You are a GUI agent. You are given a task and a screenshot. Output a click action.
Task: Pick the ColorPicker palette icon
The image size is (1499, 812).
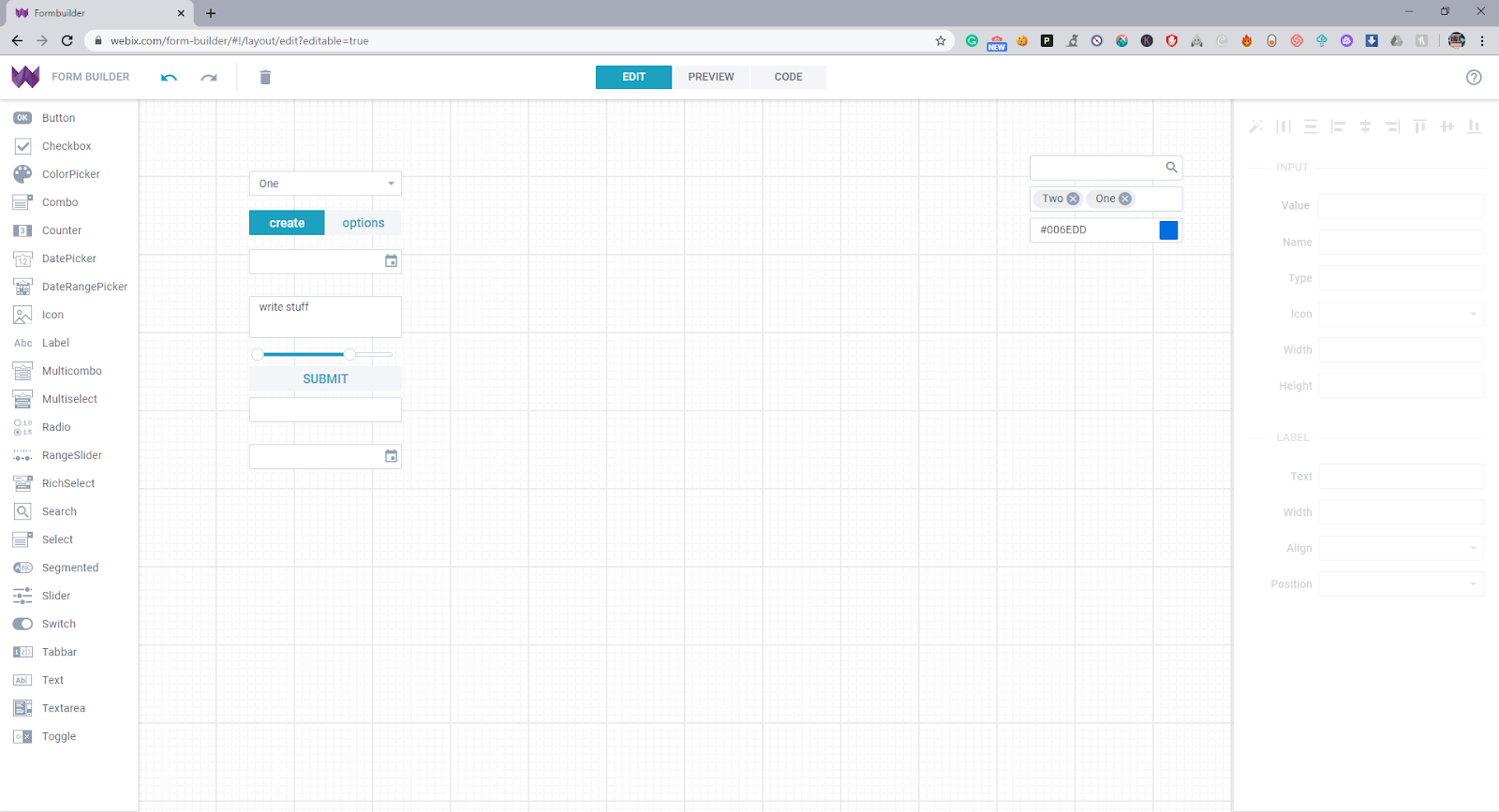click(x=22, y=174)
